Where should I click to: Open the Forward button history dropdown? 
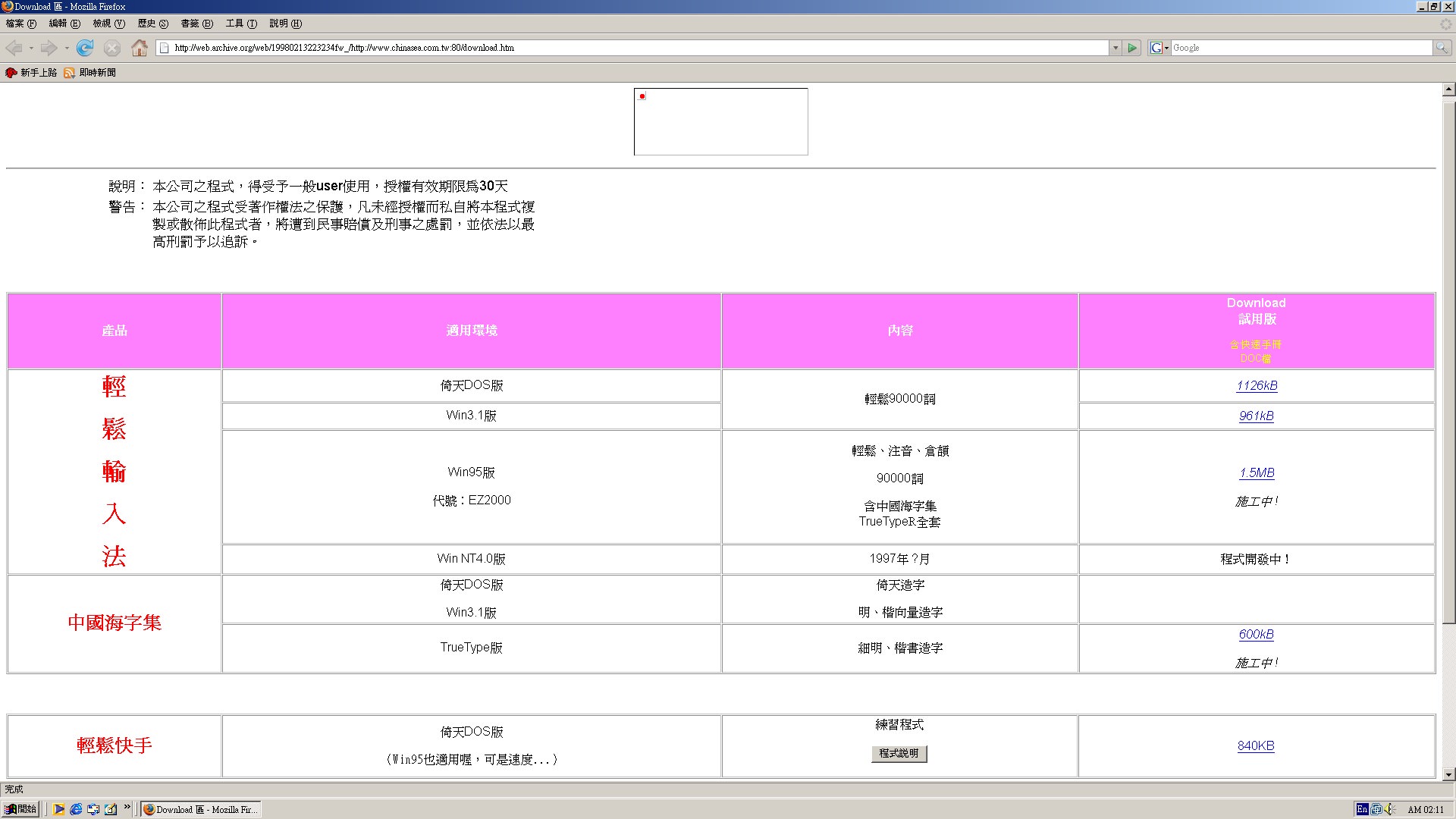click(x=67, y=48)
